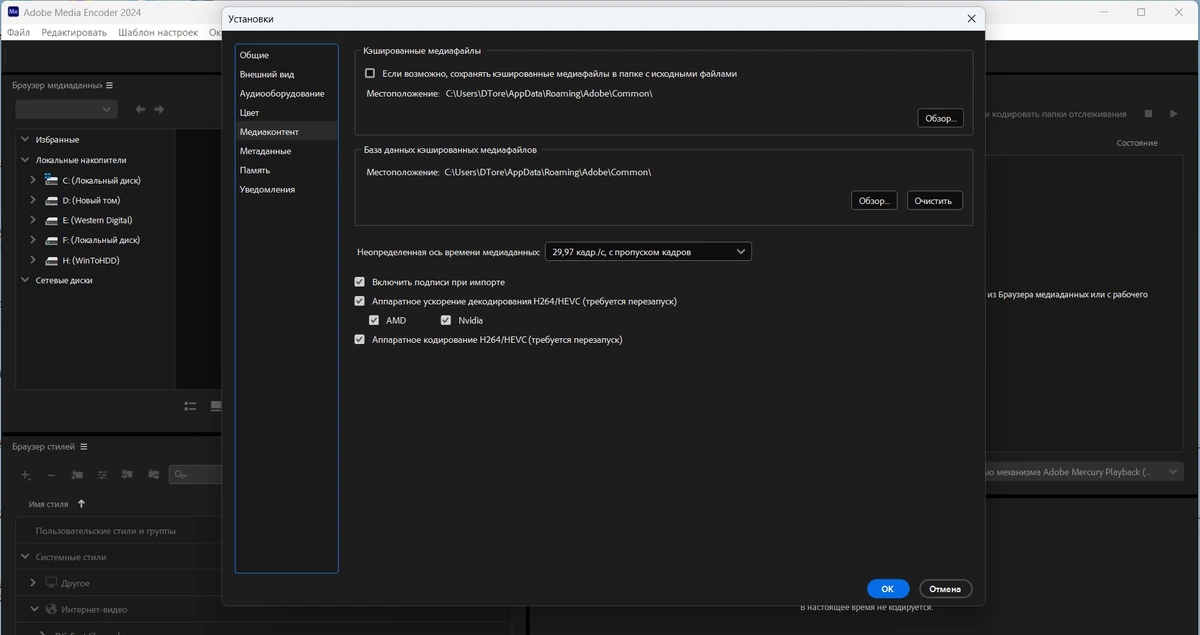The image size is (1200, 635).
Task: Open the Media Browser panel menu icon
Action: (110, 86)
